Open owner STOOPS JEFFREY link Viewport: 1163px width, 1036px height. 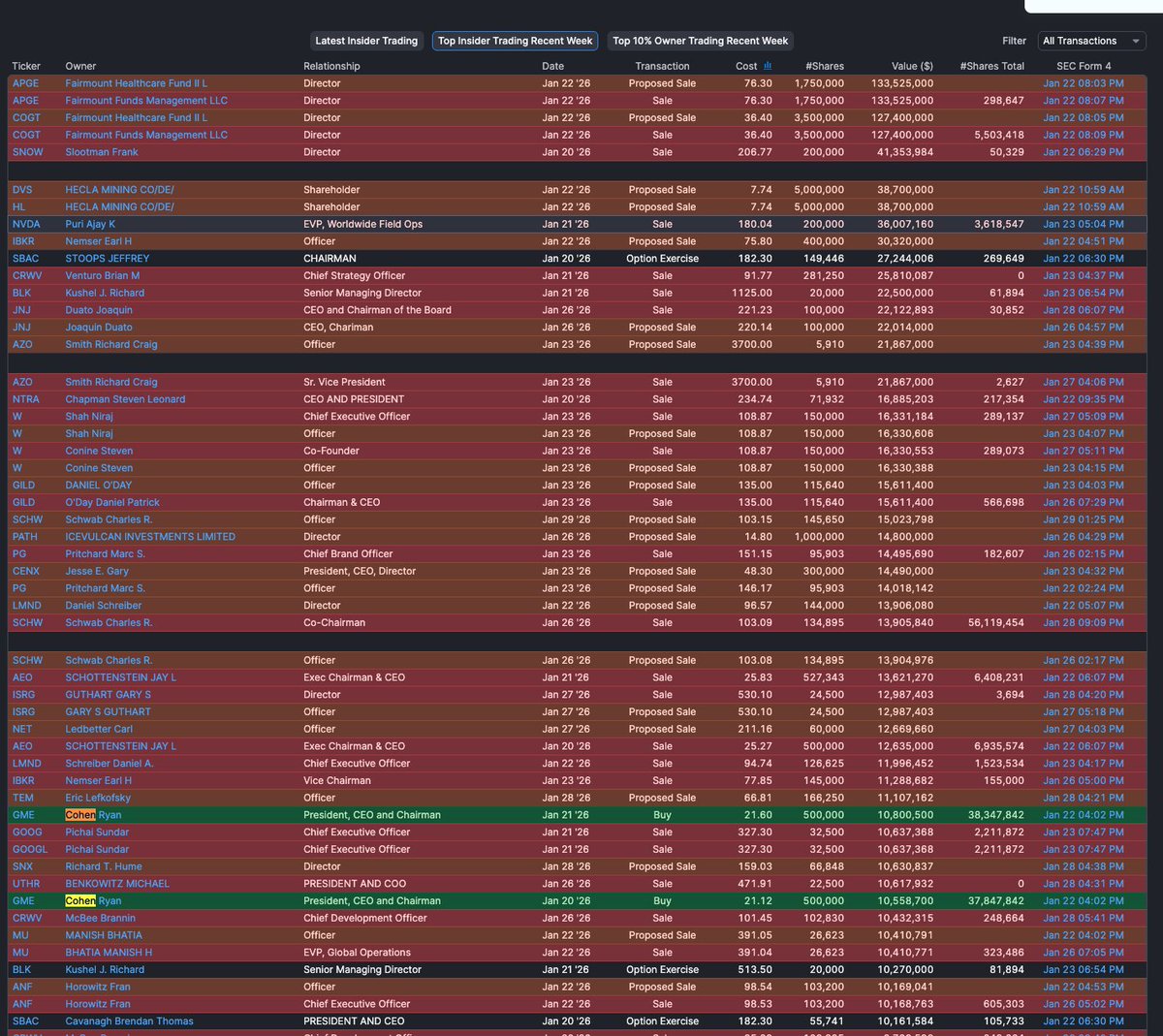point(108,259)
